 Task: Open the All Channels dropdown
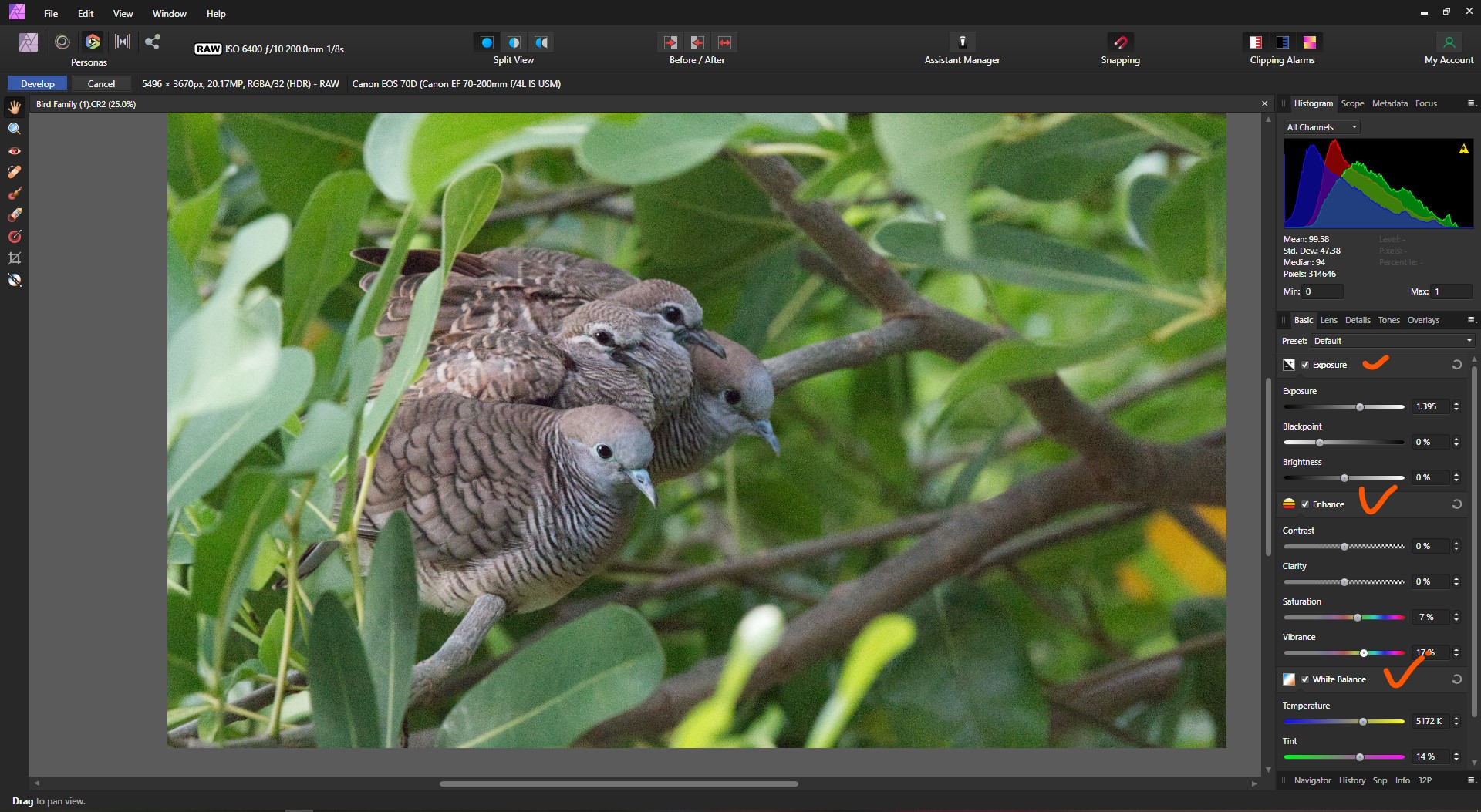point(1321,127)
